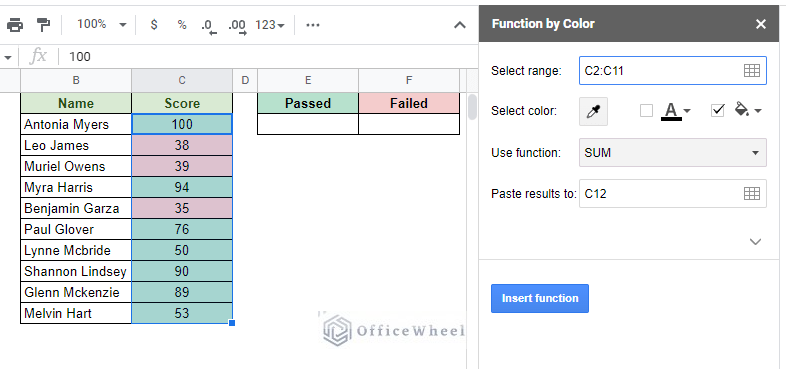Click the Failed header cell

click(409, 103)
